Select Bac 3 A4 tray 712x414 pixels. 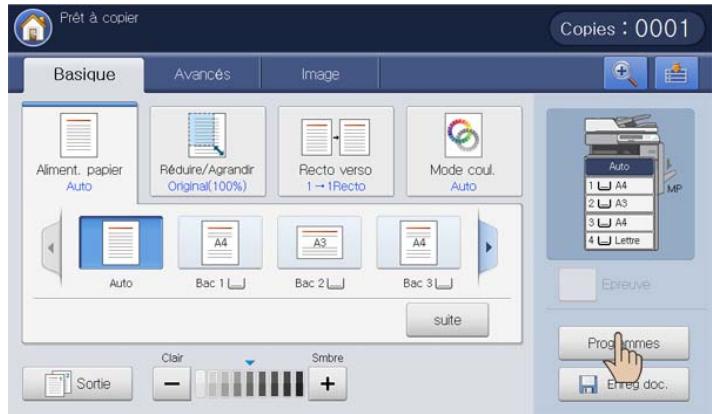click(418, 246)
